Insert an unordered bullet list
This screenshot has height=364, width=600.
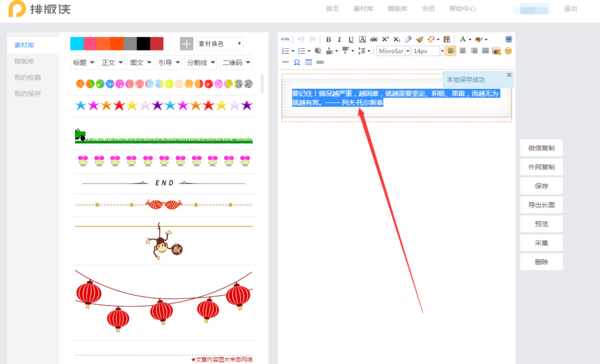coord(302,51)
